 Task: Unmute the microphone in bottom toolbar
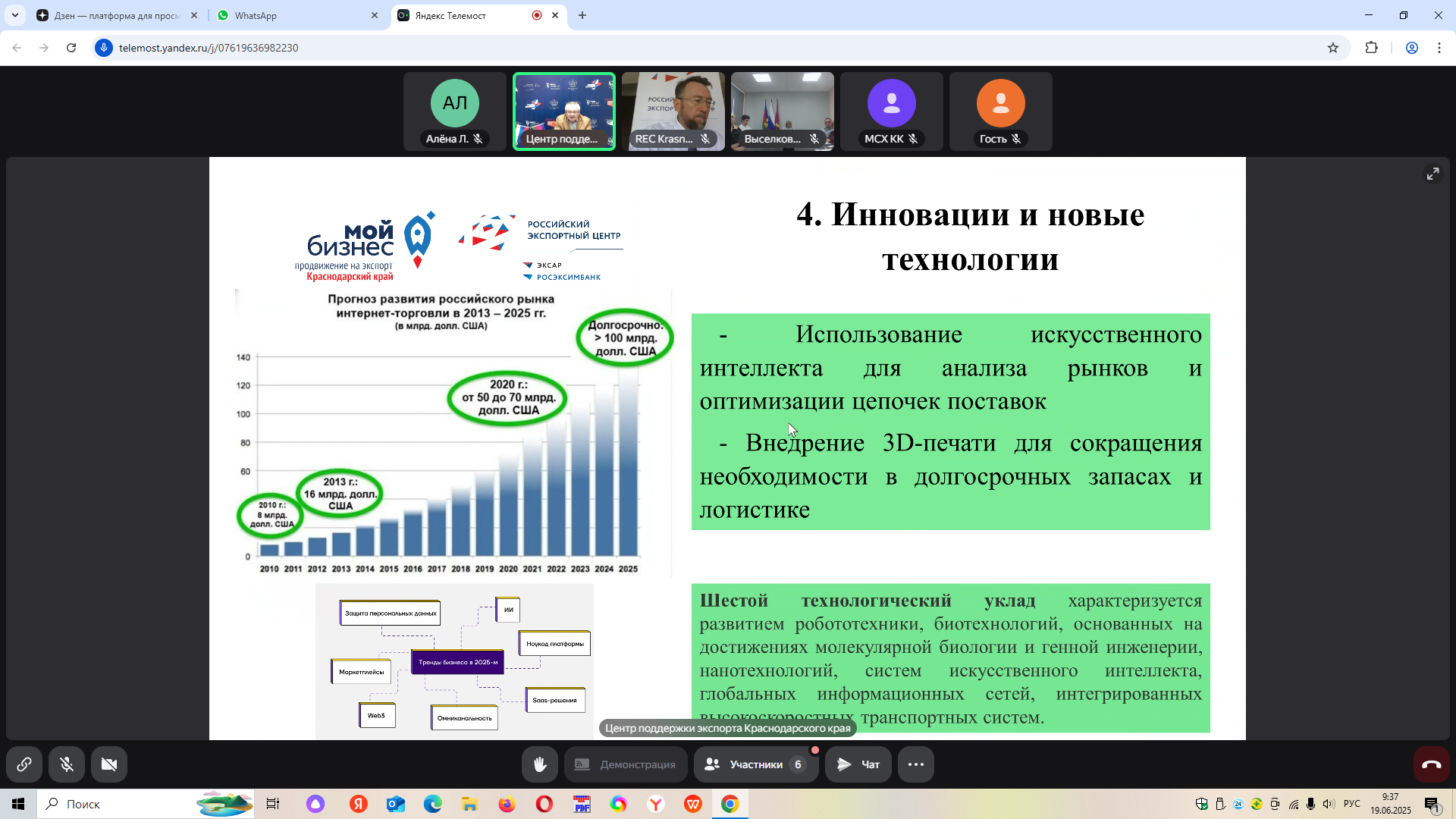pos(67,764)
